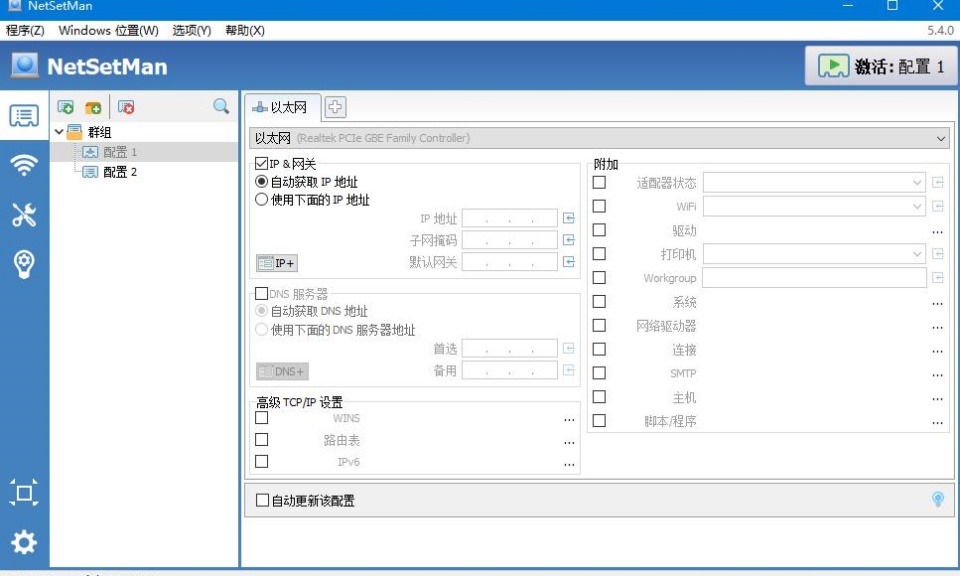The height and width of the screenshot is (576, 960).
Task: Open preferences gear icon at sidebar bottom
Action: 24,542
